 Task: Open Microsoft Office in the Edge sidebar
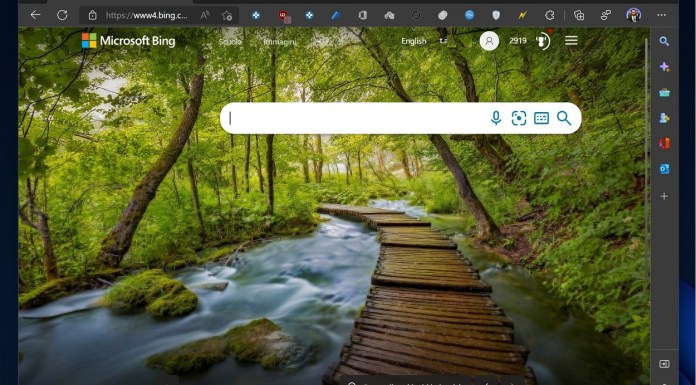click(x=664, y=143)
